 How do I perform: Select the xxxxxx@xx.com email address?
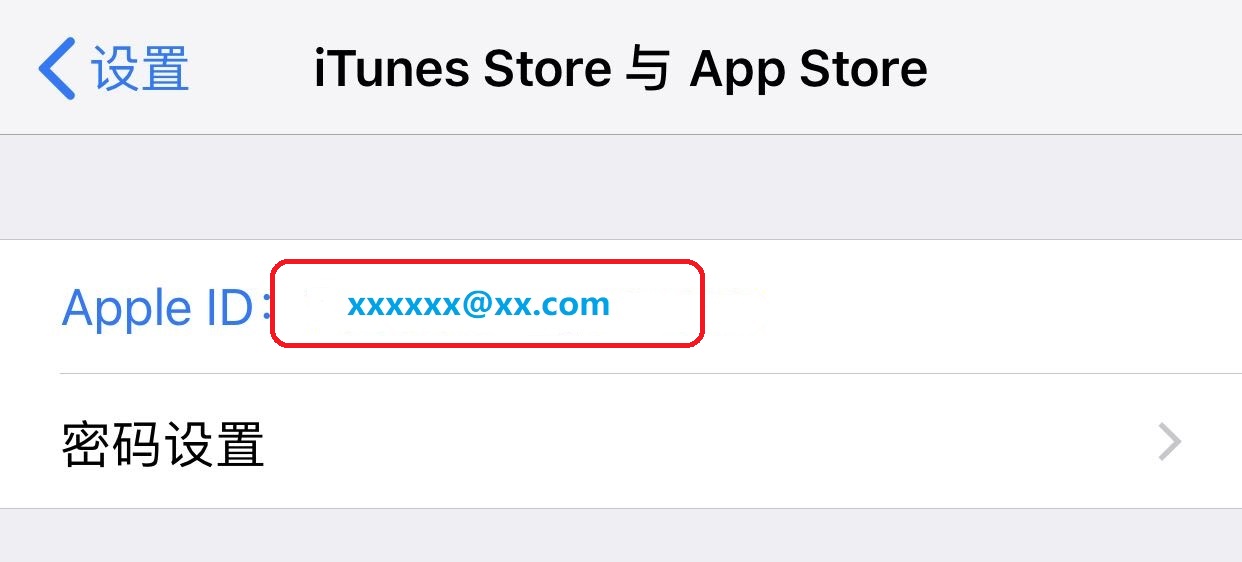coord(478,304)
